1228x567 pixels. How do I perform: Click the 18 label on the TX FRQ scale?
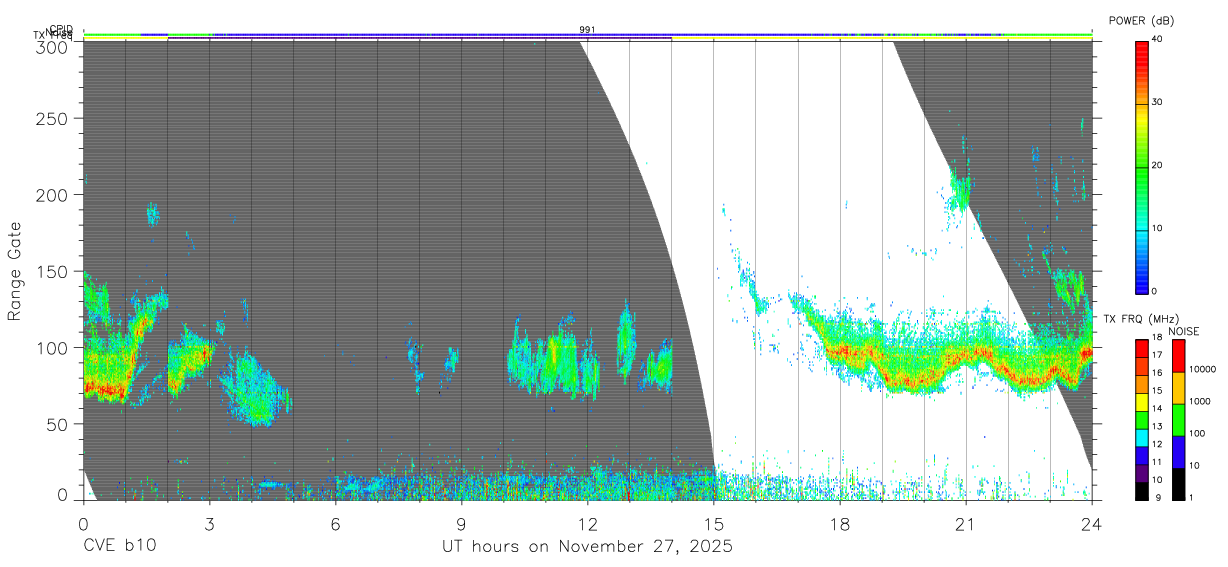(1157, 338)
